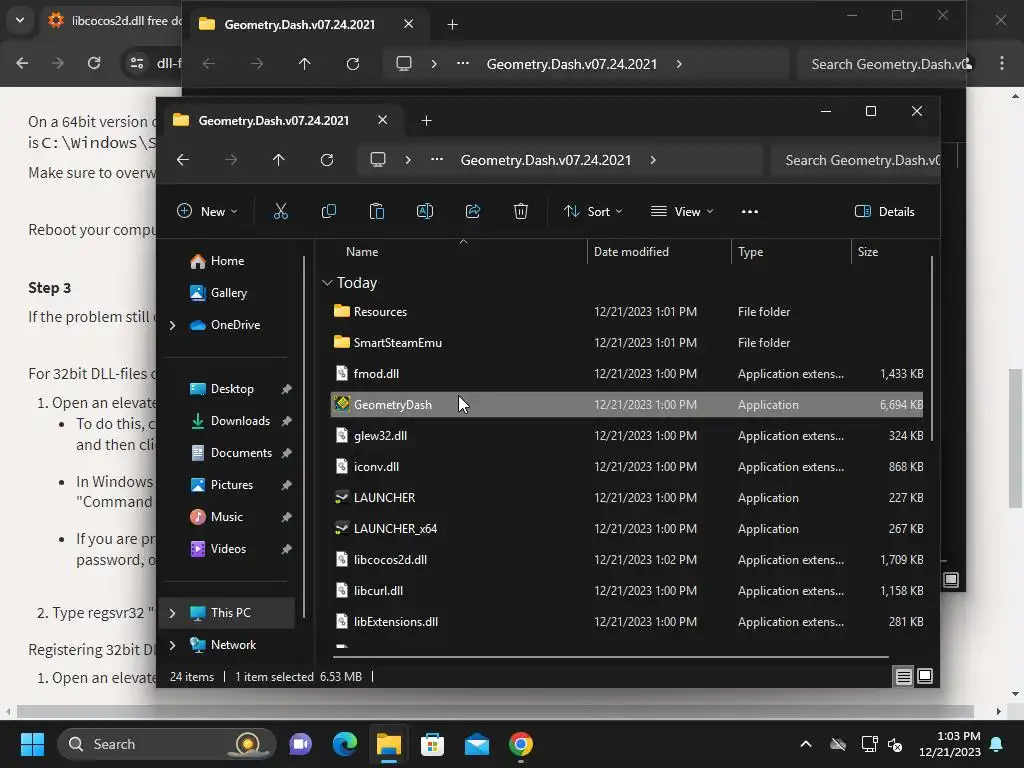Open the View dropdown menu
This screenshot has height=768, width=1024.
point(682,212)
